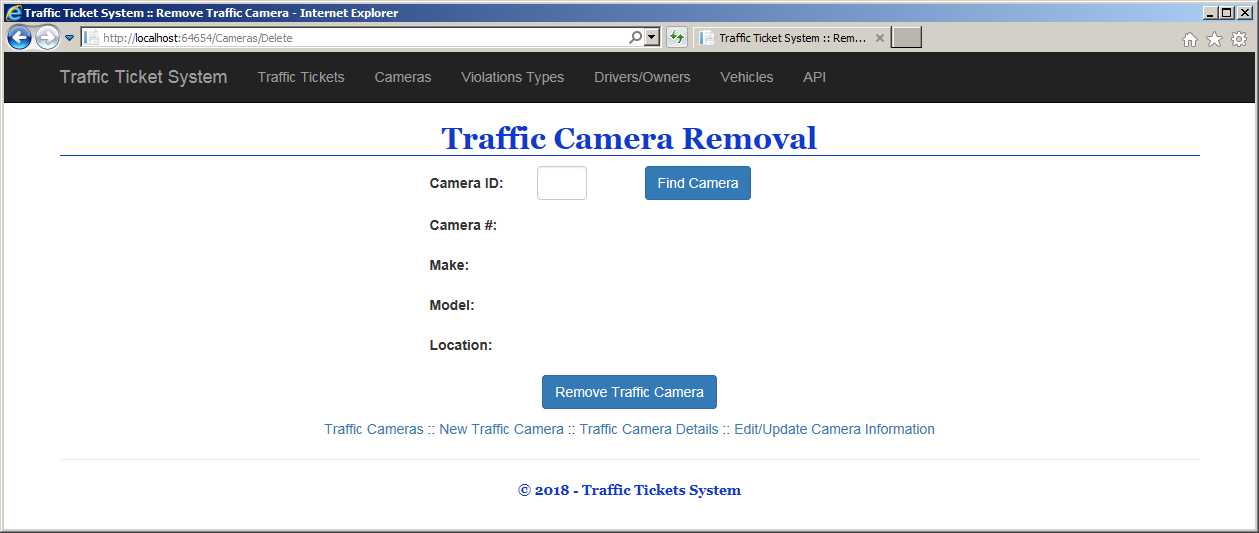Click the Camera #: label
1259x533 pixels.
pos(463,225)
